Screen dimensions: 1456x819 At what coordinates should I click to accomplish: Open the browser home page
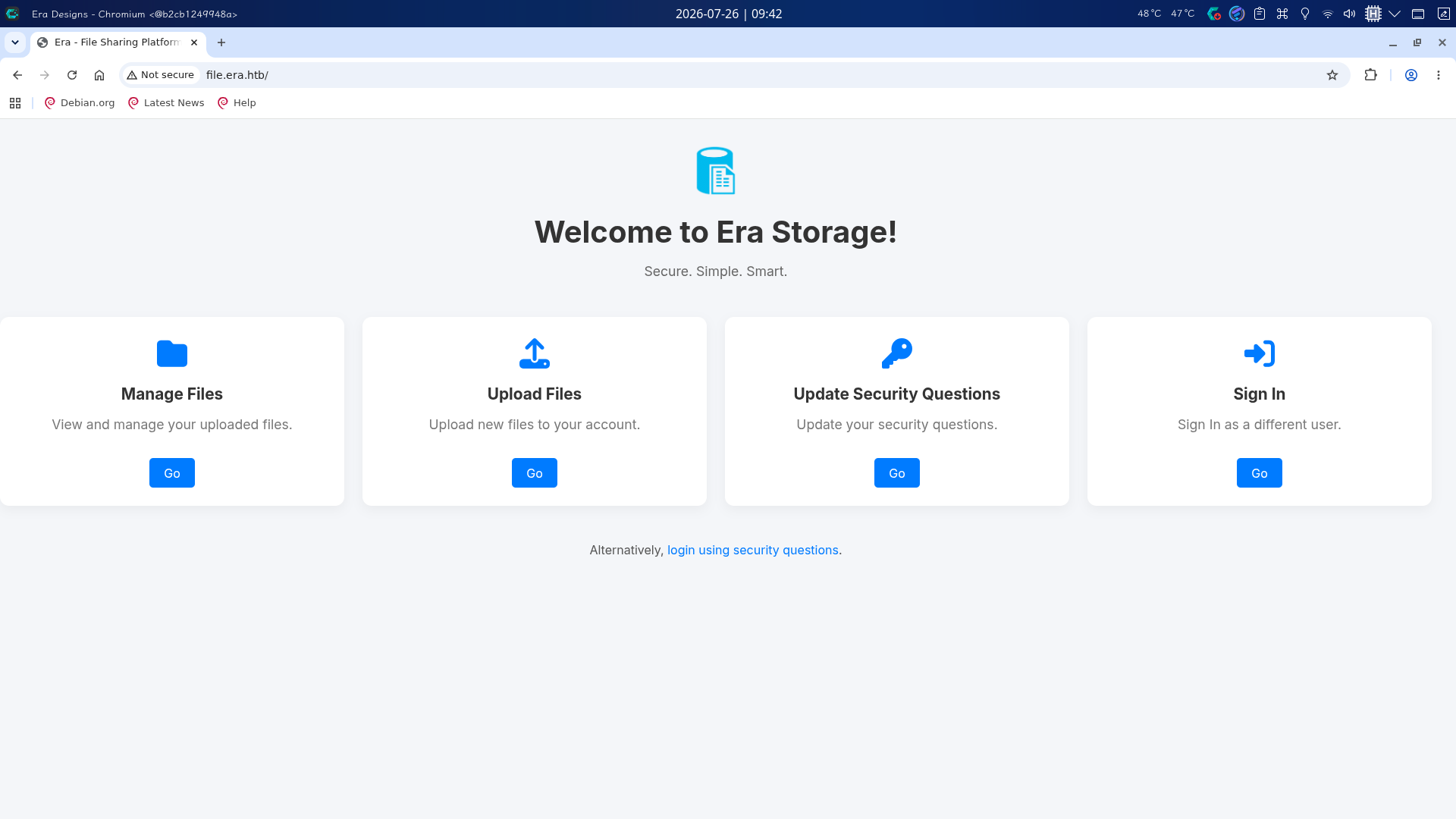tap(99, 75)
